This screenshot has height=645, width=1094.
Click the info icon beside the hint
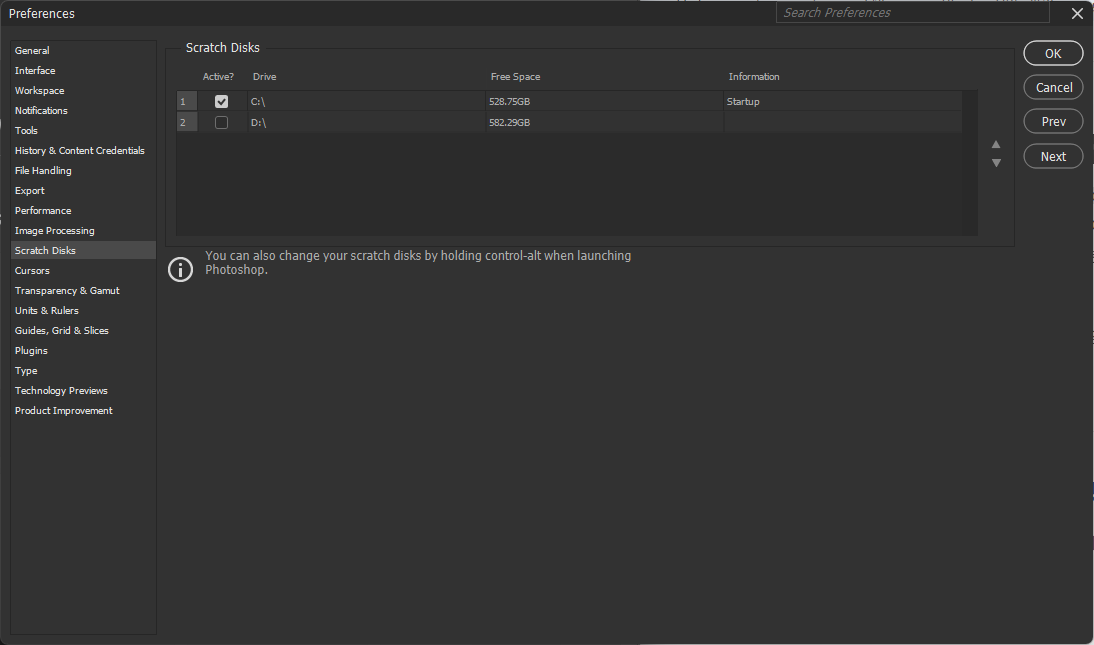point(181,269)
